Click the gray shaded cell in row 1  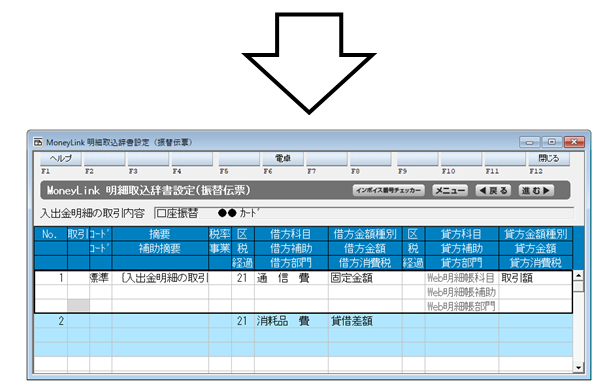(78, 306)
